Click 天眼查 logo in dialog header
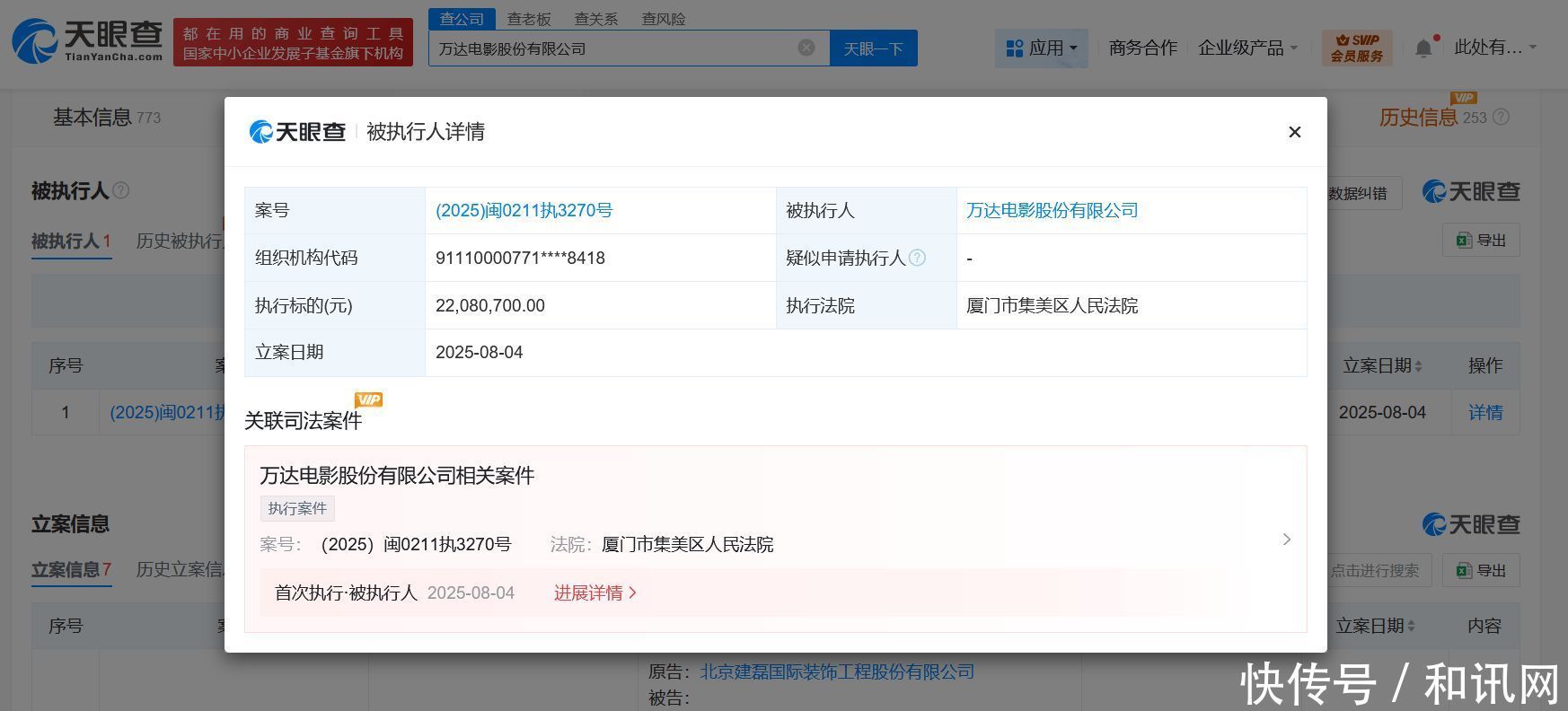 pyautogui.click(x=298, y=132)
